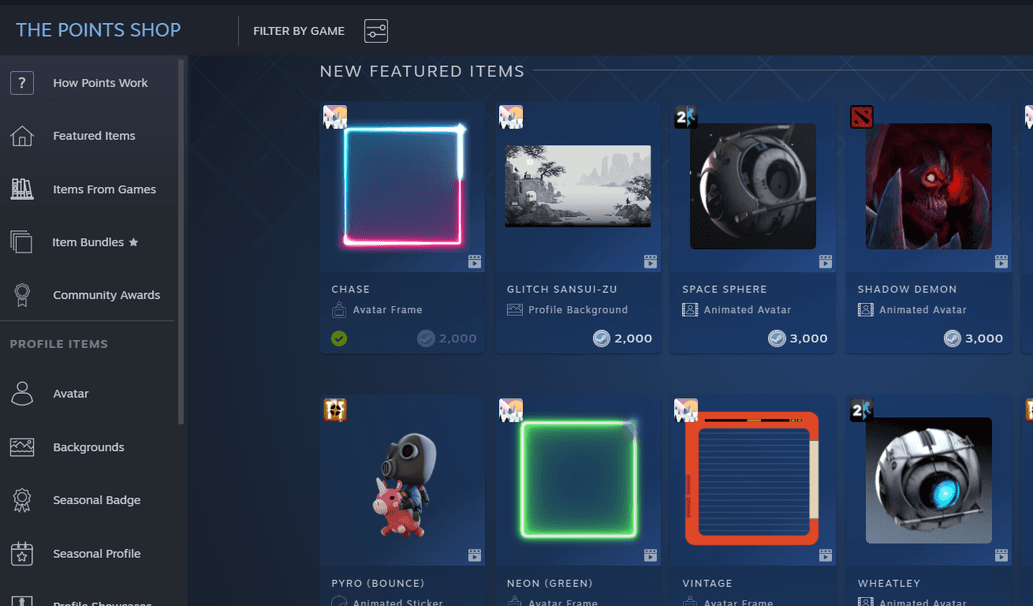Click the Portal 2 icon on Space Sphere card
This screenshot has width=1033, height=606.
click(x=686, y=117)
